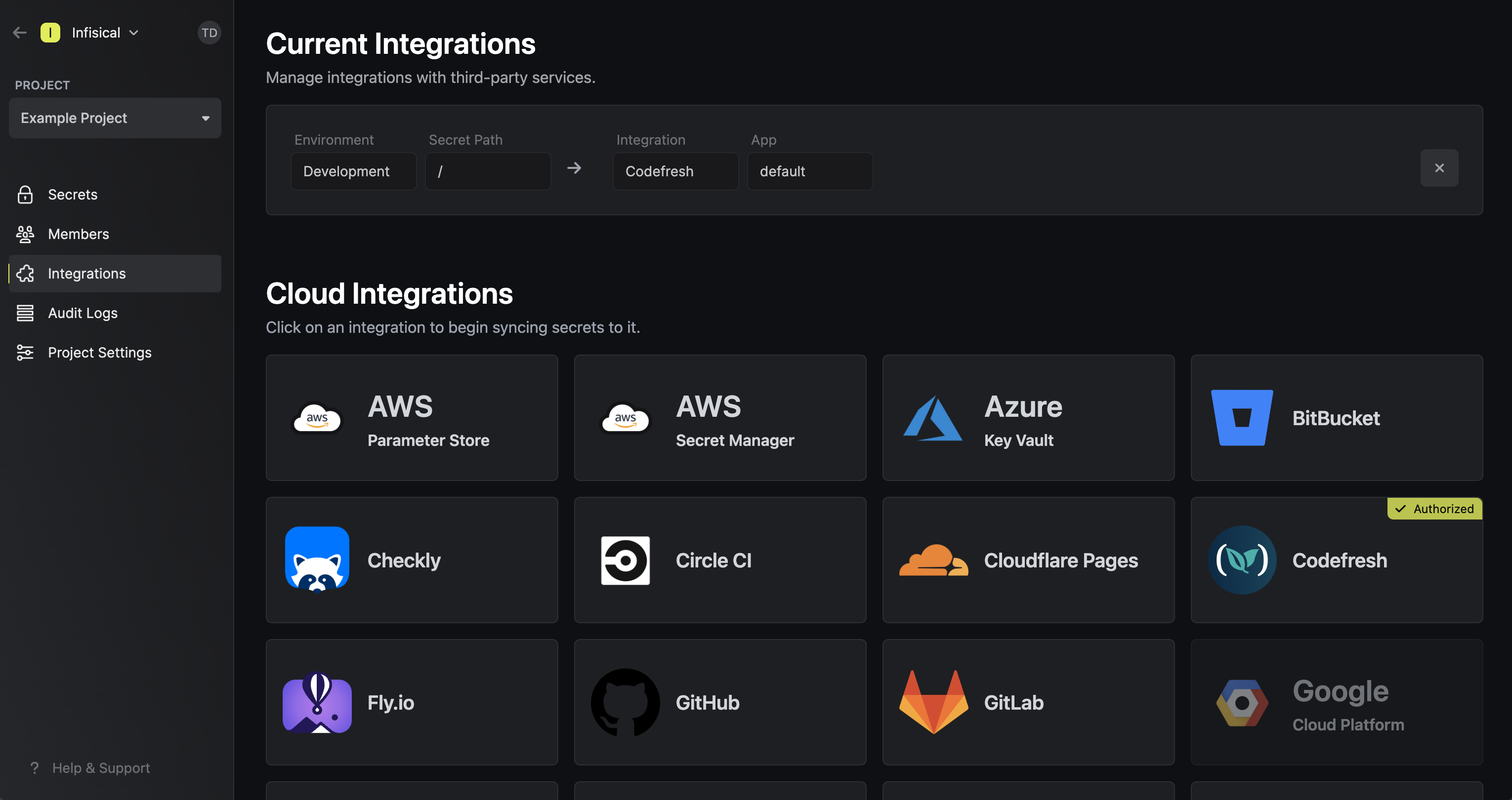Open the TD user avatar menu

point(209,33)
